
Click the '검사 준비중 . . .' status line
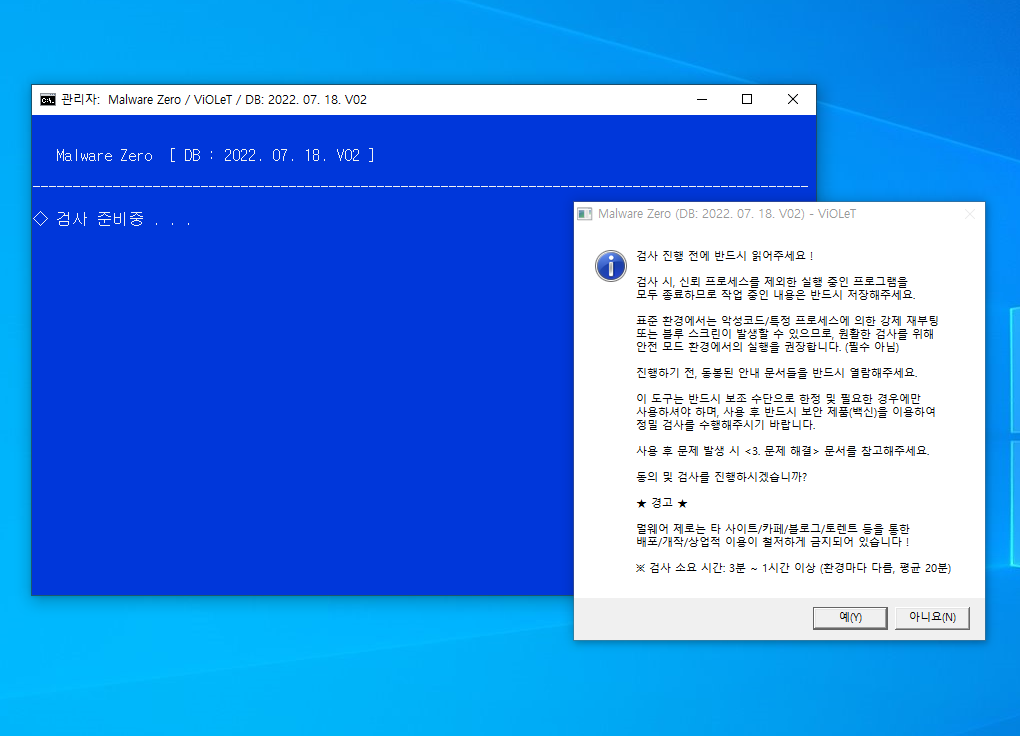112,219
